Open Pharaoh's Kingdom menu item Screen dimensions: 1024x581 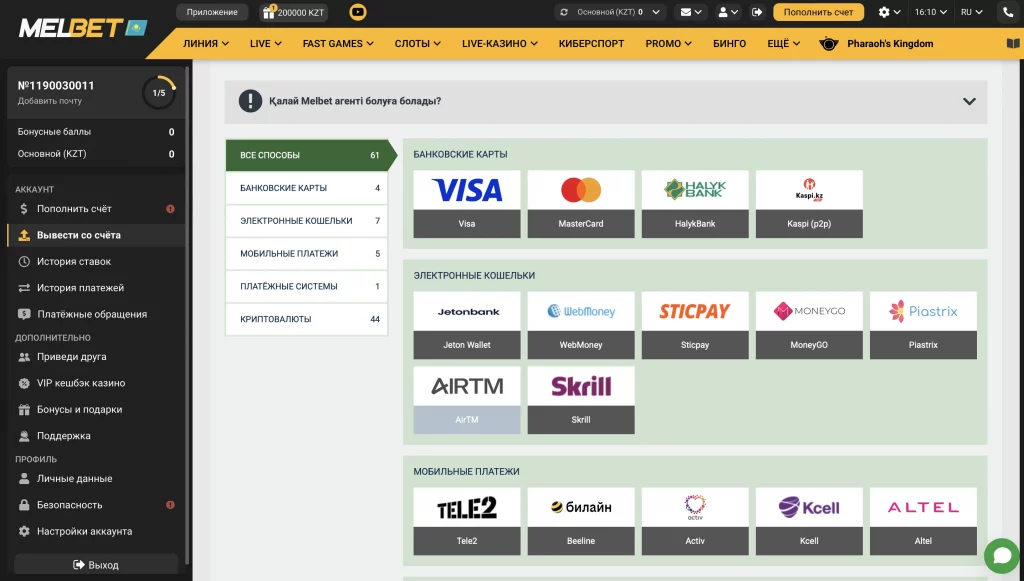[876, 44]
